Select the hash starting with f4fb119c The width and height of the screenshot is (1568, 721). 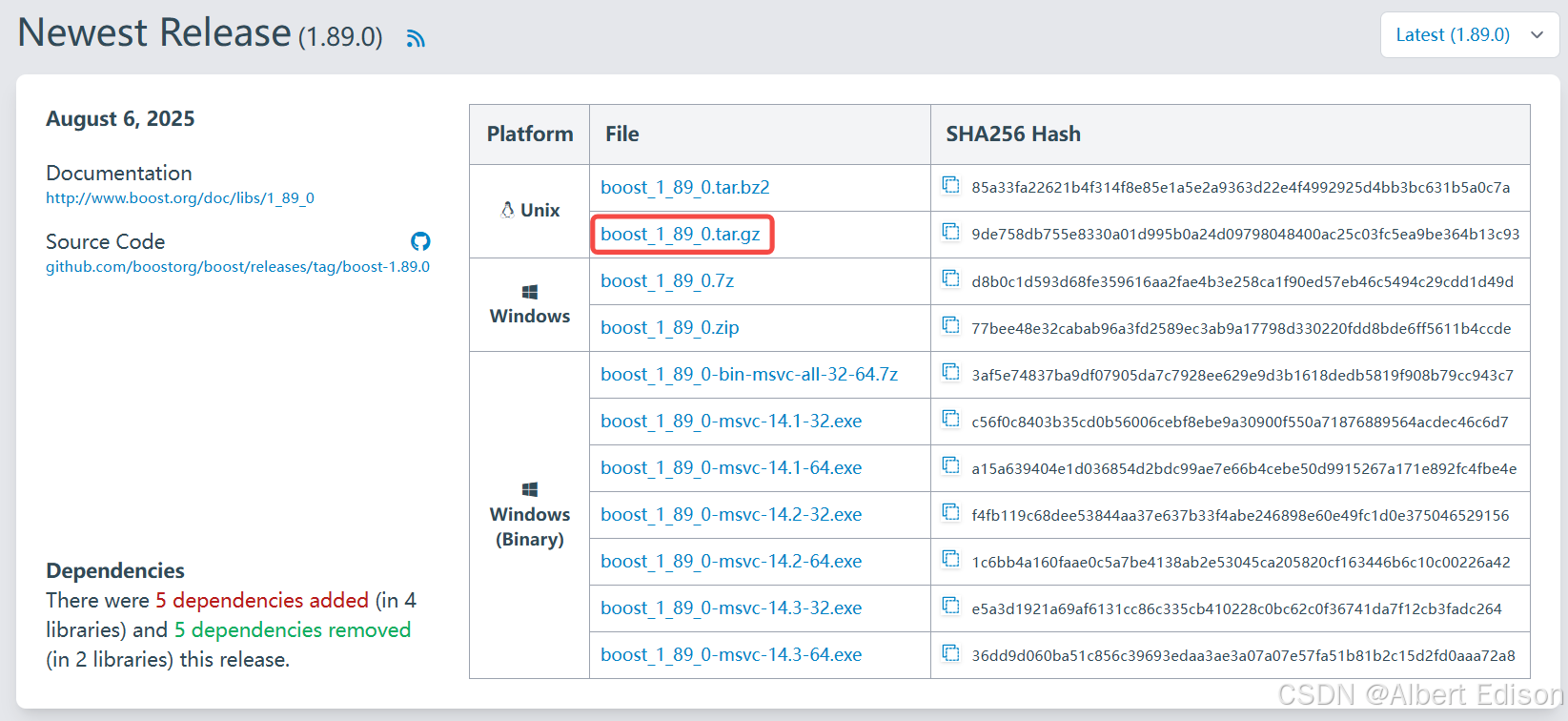click(1240, 515)
